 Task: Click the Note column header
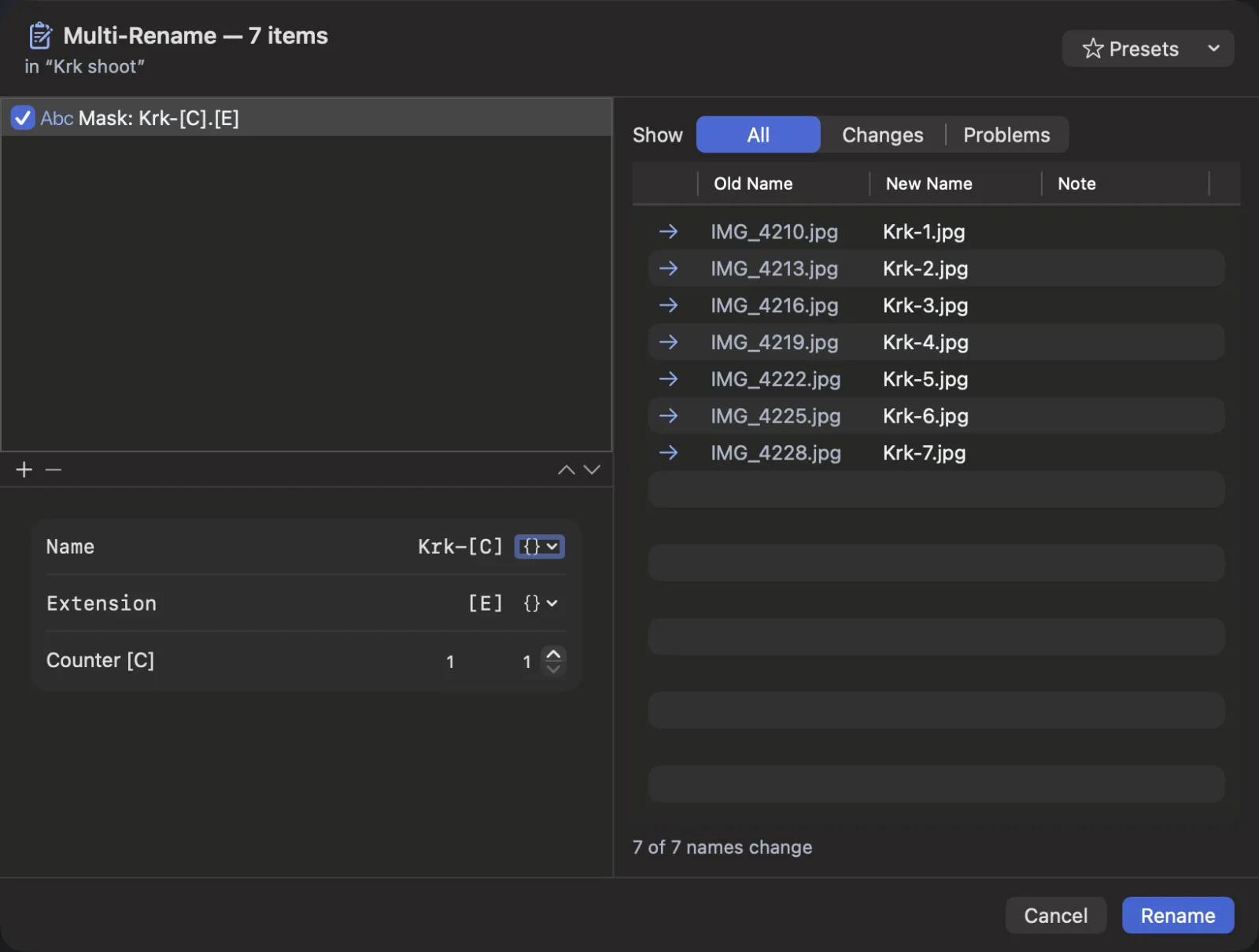point(1125,183)
